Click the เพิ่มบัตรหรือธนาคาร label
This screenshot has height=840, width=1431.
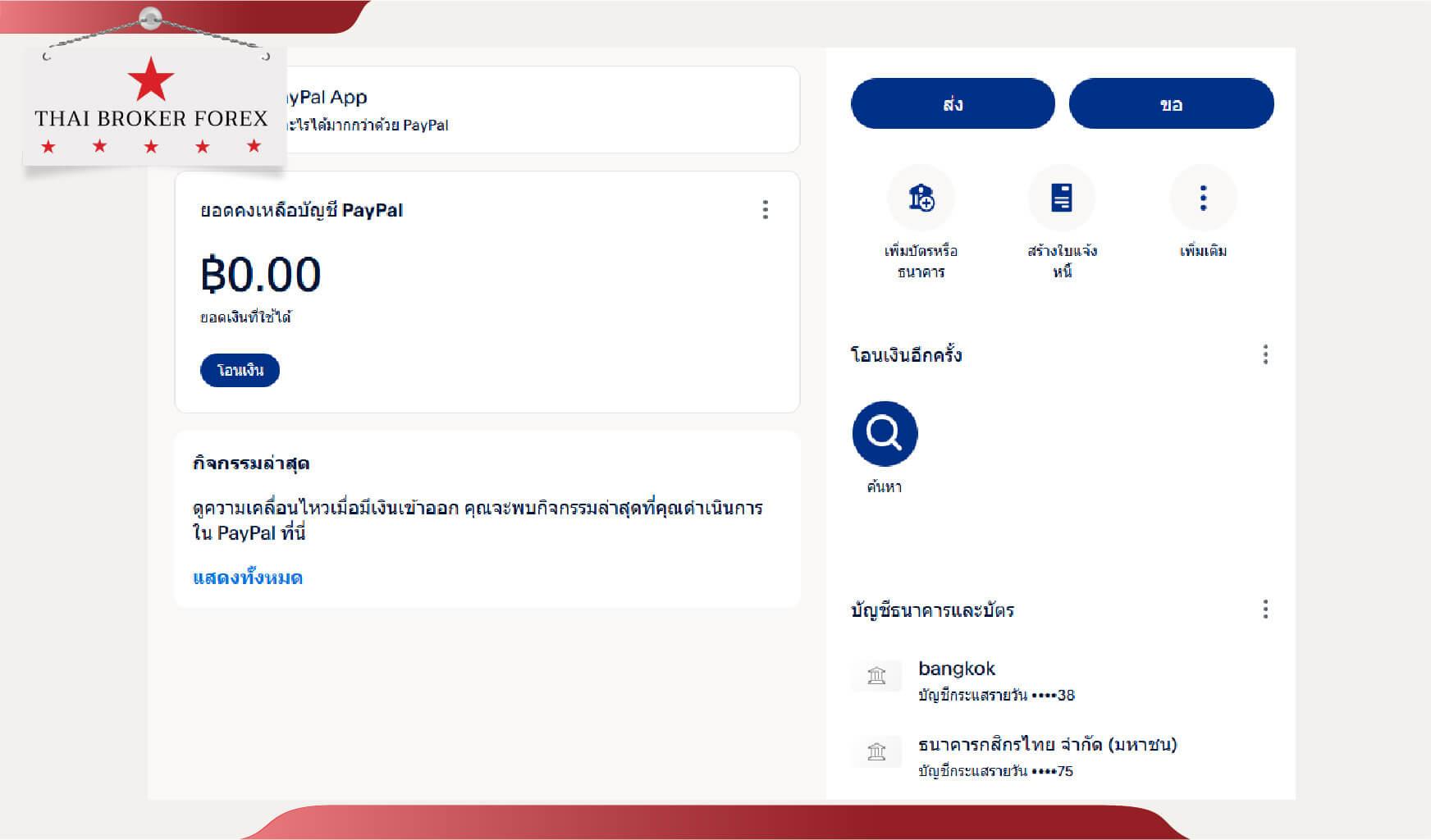click(x=921, y=261)
